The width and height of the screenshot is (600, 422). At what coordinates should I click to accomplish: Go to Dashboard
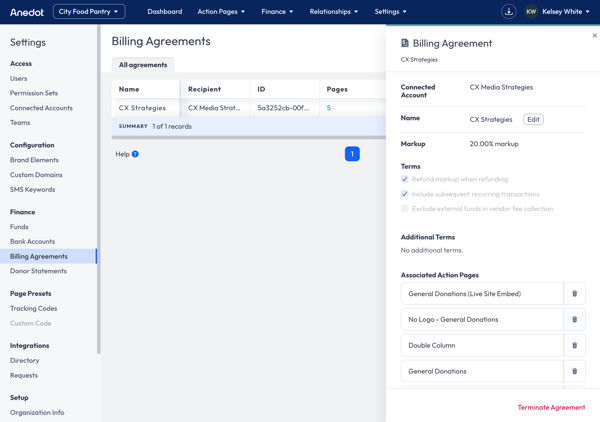[165, 11]
